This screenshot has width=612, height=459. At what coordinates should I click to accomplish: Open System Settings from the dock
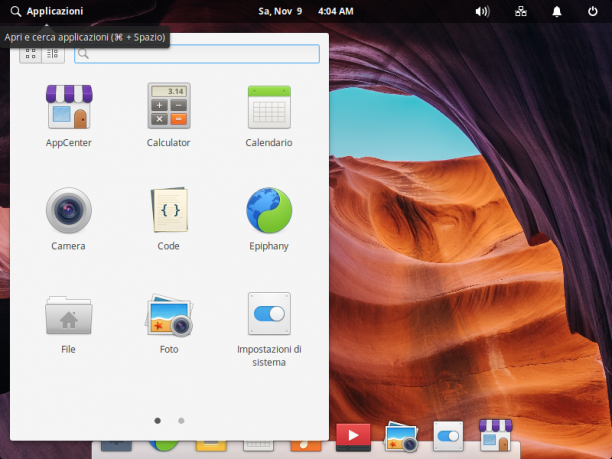tap(448, 436)
